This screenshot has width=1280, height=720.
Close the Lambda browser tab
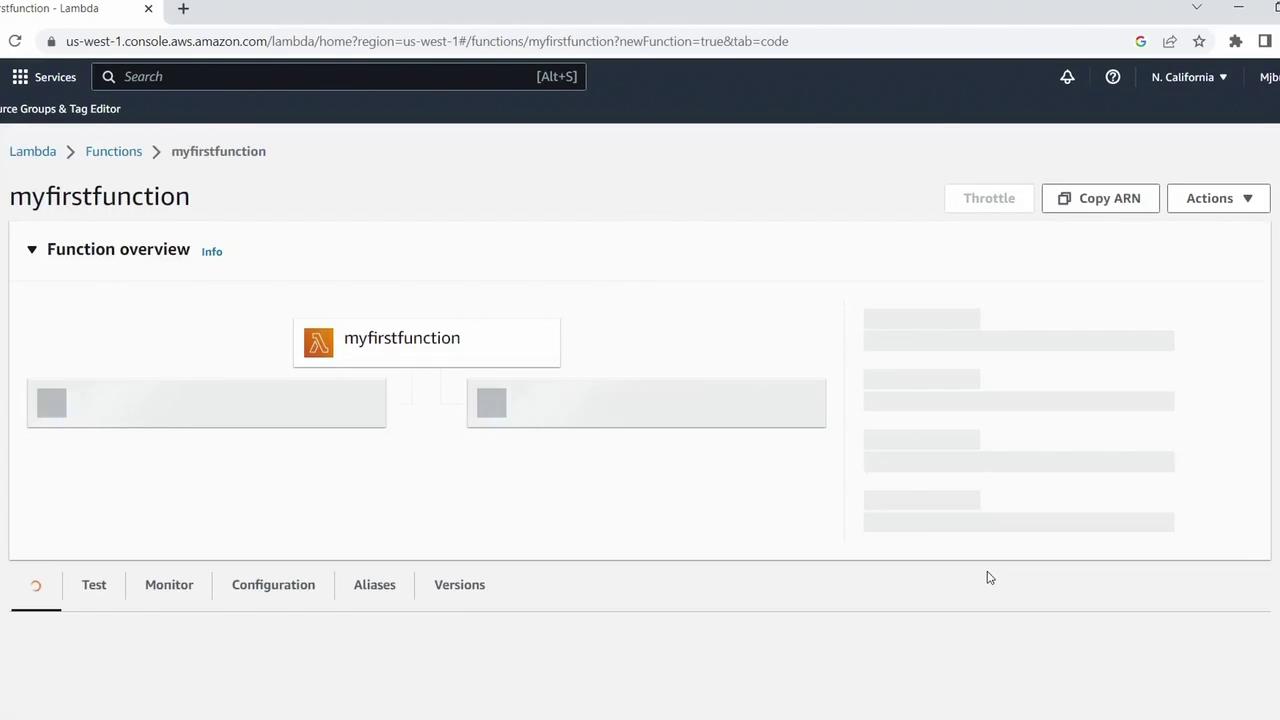[x=148, y=9]
